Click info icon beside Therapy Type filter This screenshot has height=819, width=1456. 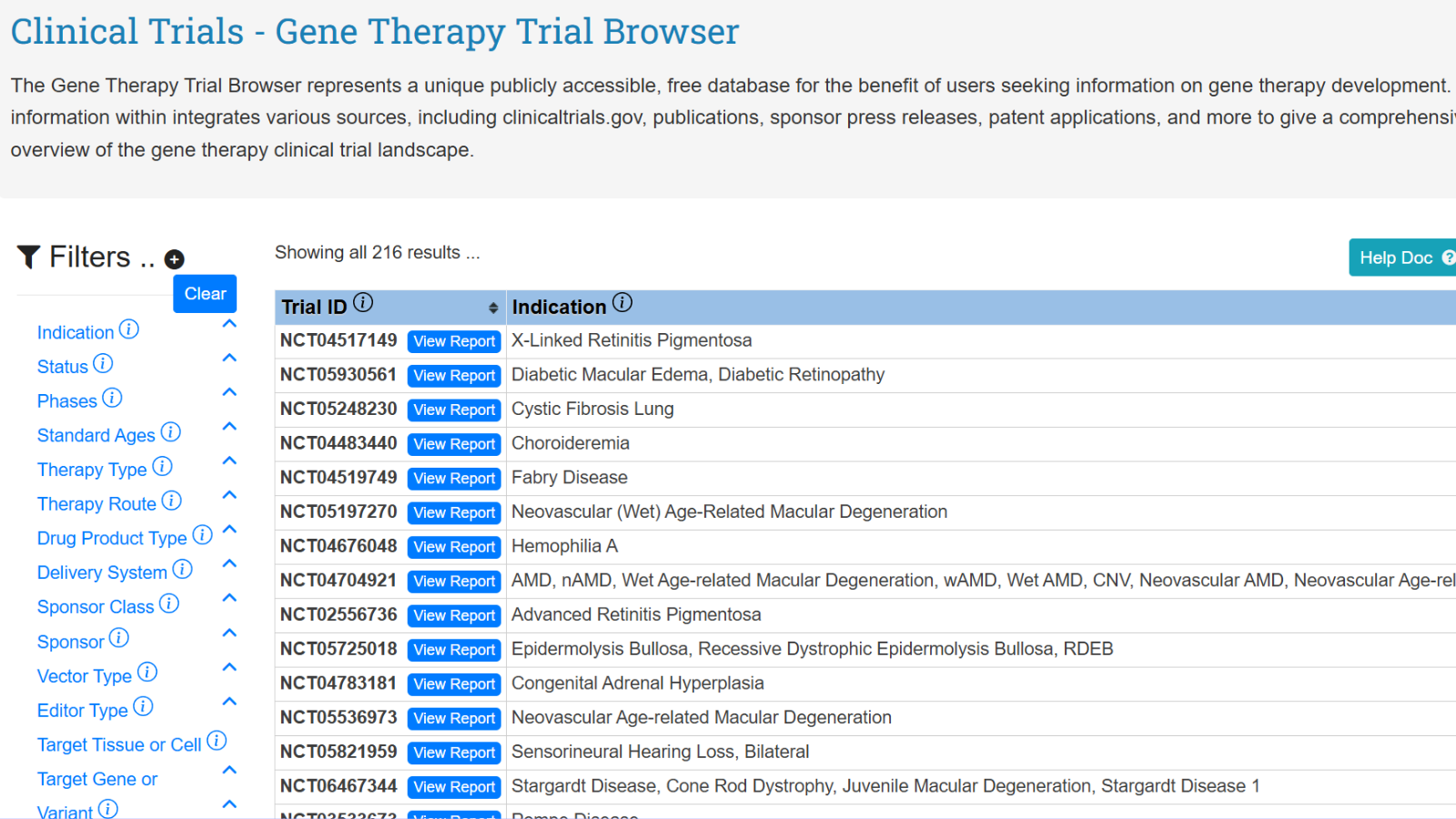pyautogui.click(x=162, y=467)
